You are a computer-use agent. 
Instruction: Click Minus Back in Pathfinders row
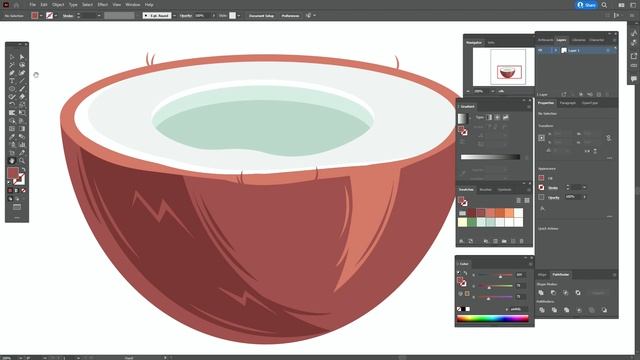(604, 310)
